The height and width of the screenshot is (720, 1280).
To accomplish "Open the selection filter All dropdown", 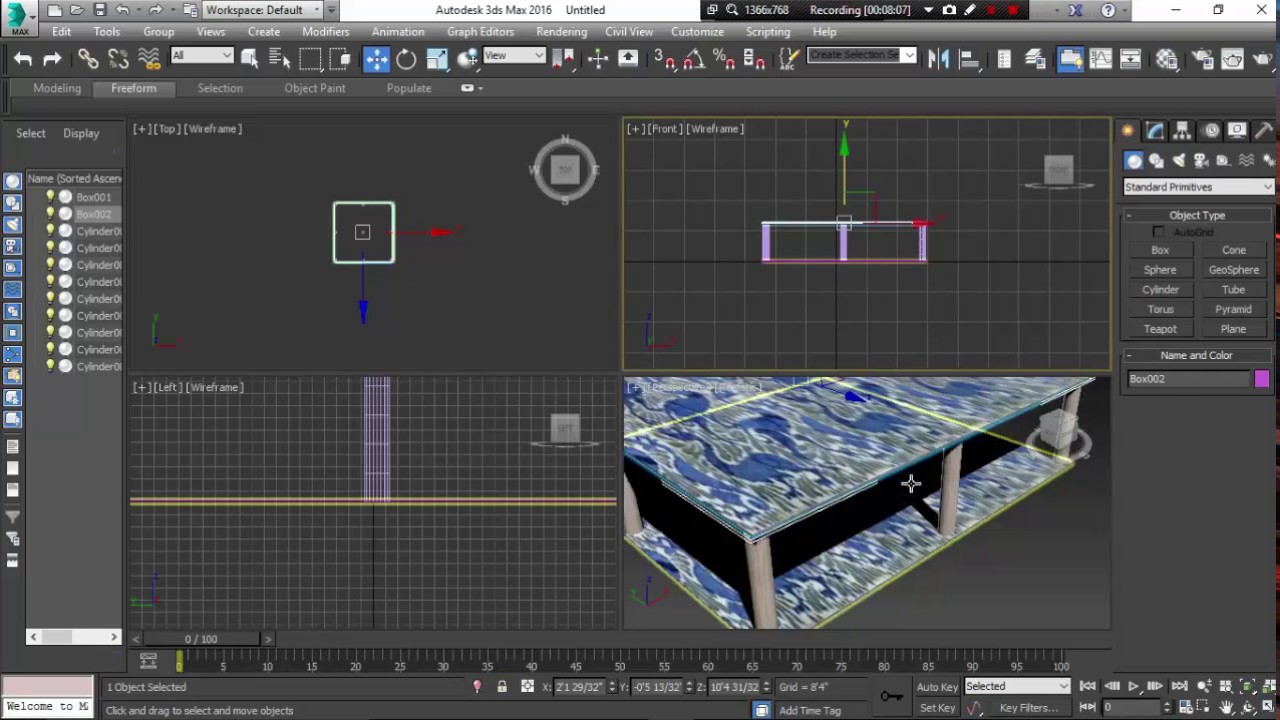I will coord(202,56).
